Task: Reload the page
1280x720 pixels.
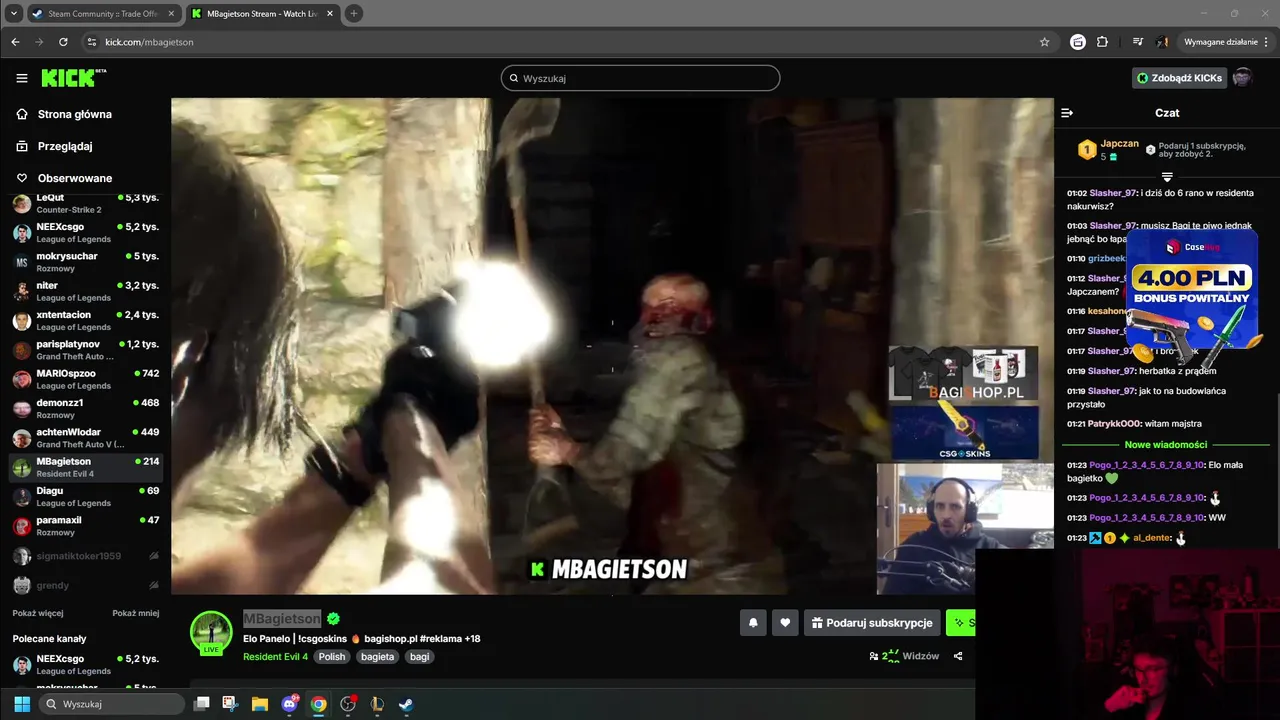Action: pos(63,42)
